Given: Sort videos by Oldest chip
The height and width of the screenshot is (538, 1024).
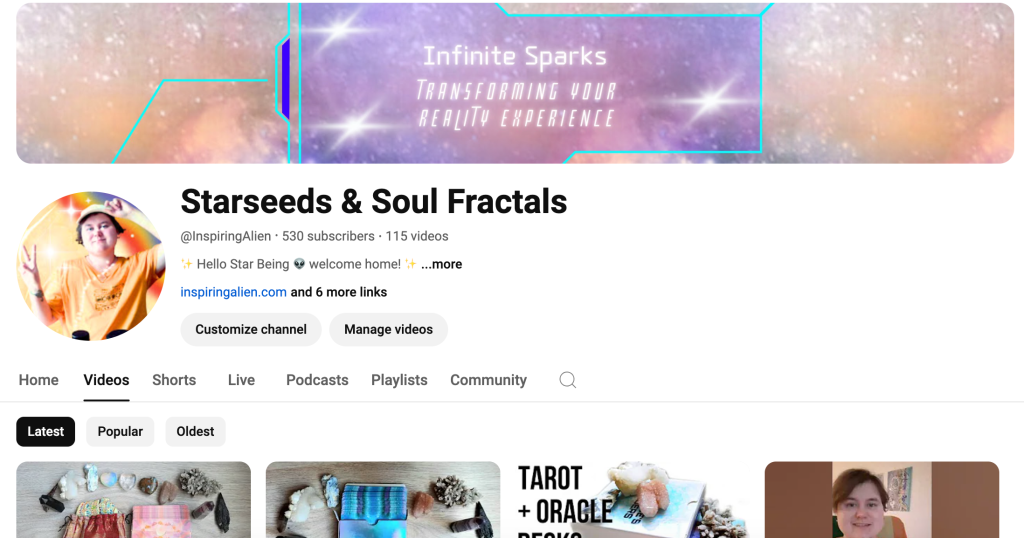Looking at the screenshot, I should click(x=195, y=432).
